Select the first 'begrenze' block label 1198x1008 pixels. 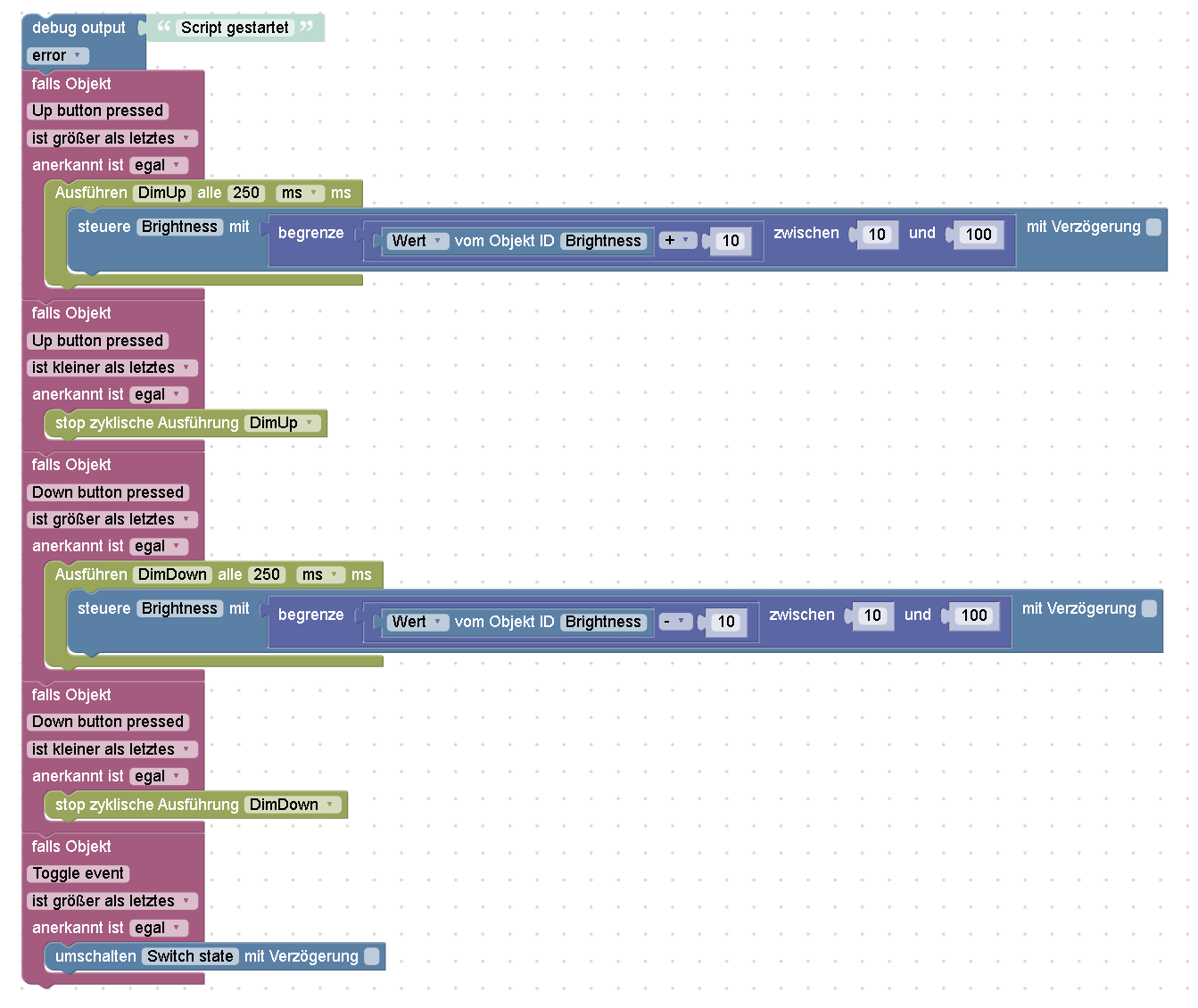[310, 233]
